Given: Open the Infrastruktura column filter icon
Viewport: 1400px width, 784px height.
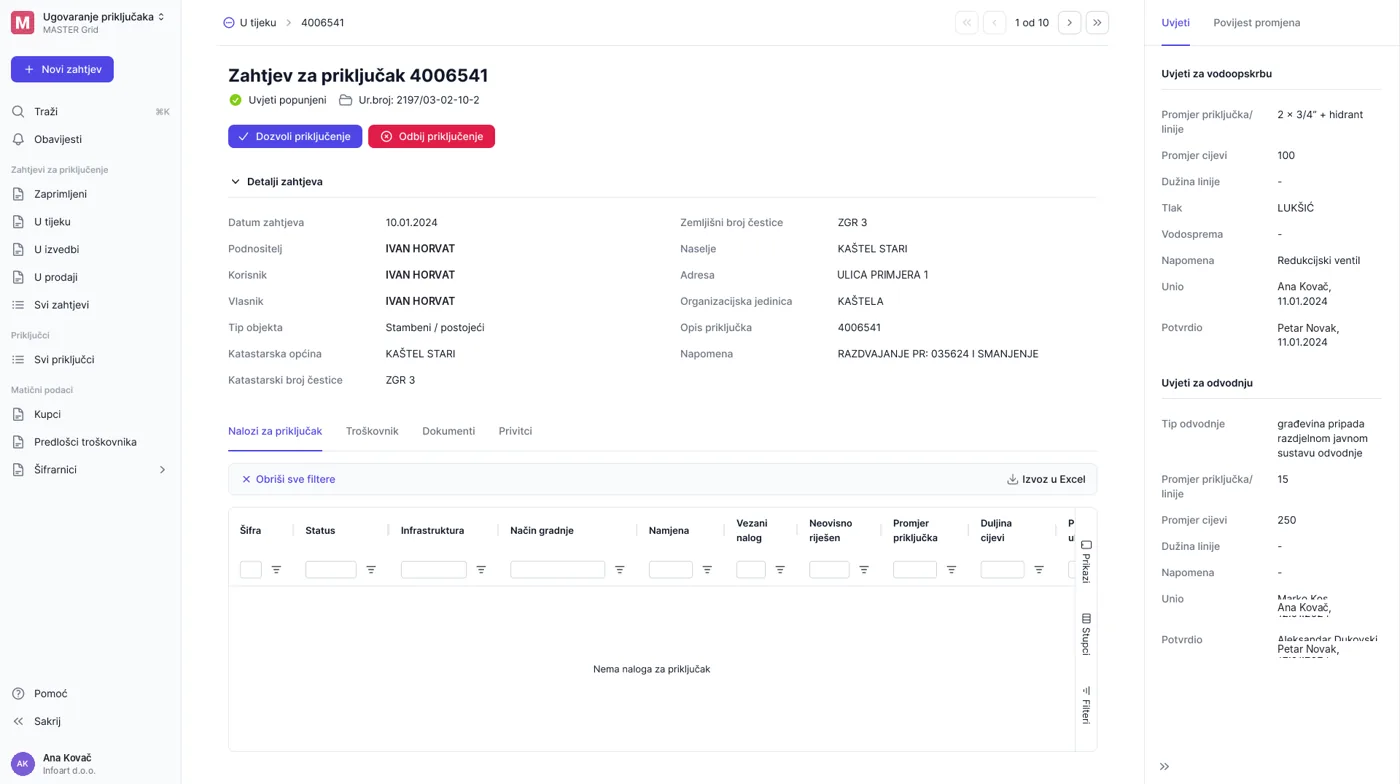Looking at the screenshot, I should pyautogui.click(x=481, y=569).
